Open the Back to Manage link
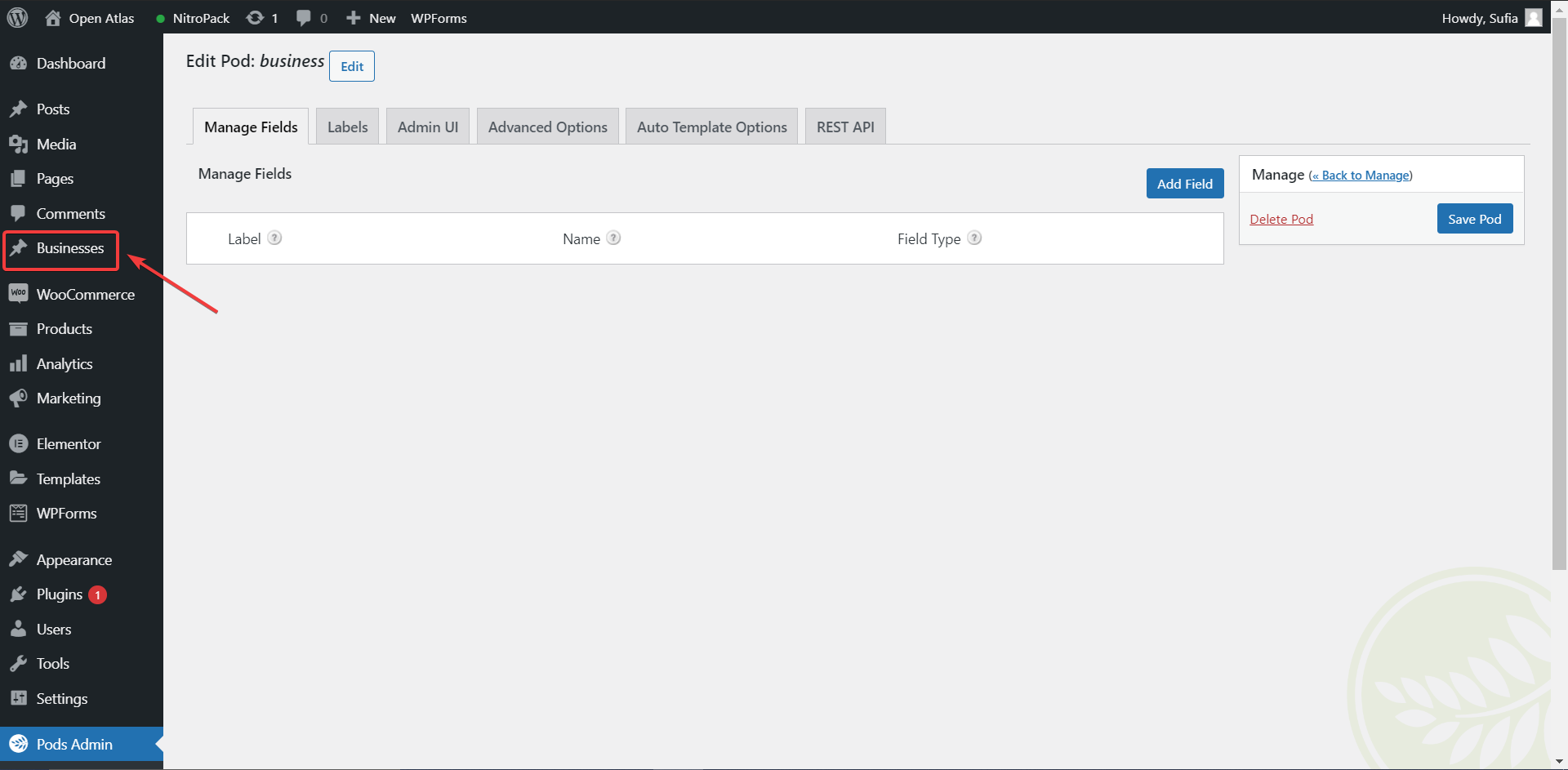1568x770 pixels. pos(1361,175)
